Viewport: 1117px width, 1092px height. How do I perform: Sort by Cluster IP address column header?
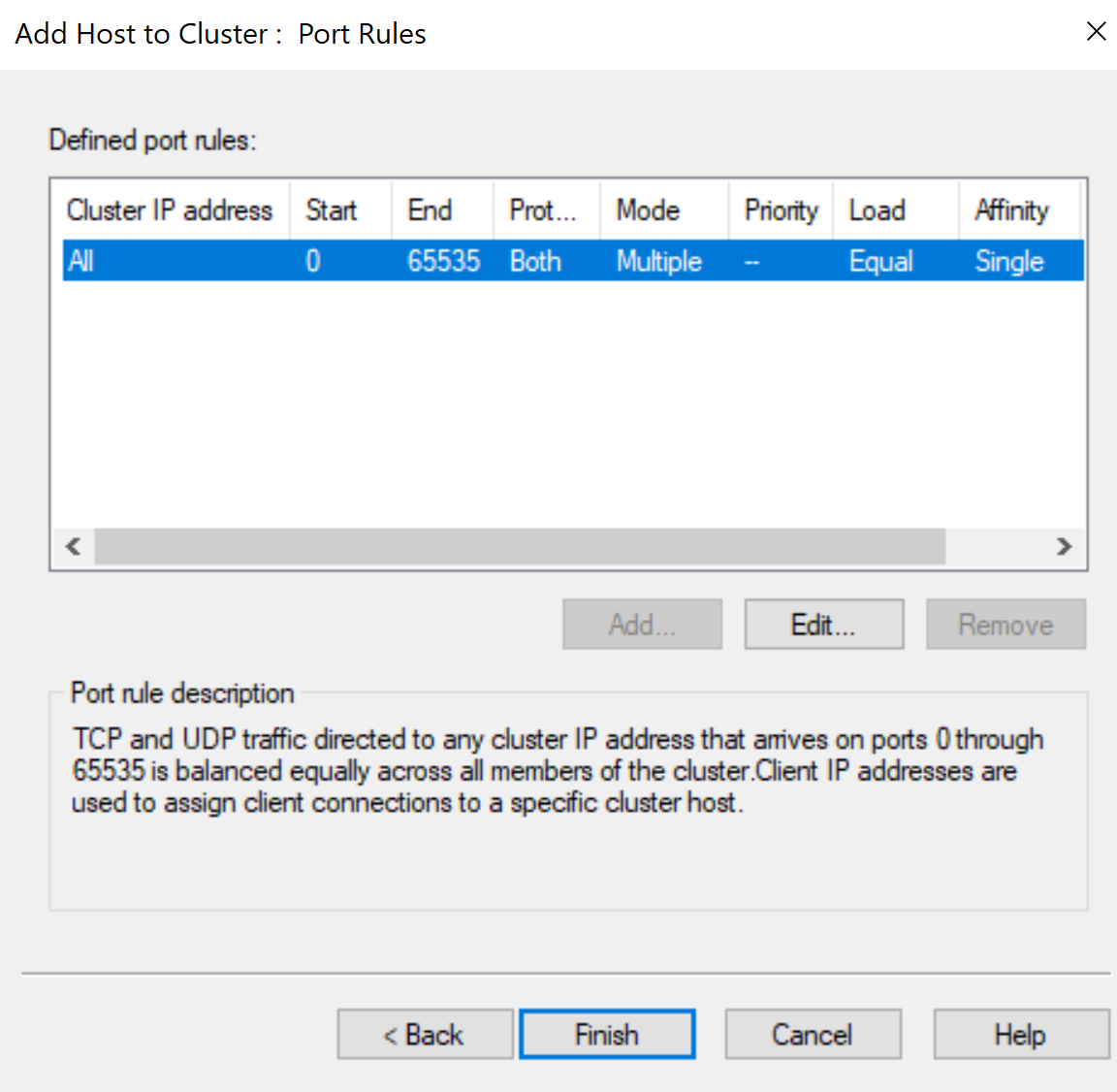click(170, 210)
